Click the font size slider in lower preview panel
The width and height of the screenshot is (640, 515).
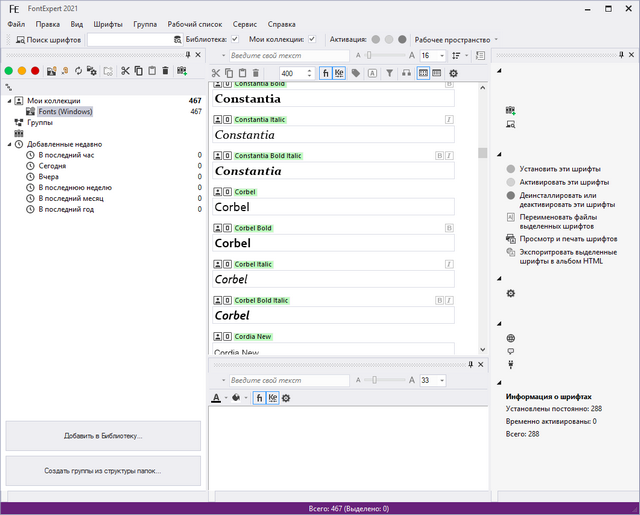[x=374, y=381]
